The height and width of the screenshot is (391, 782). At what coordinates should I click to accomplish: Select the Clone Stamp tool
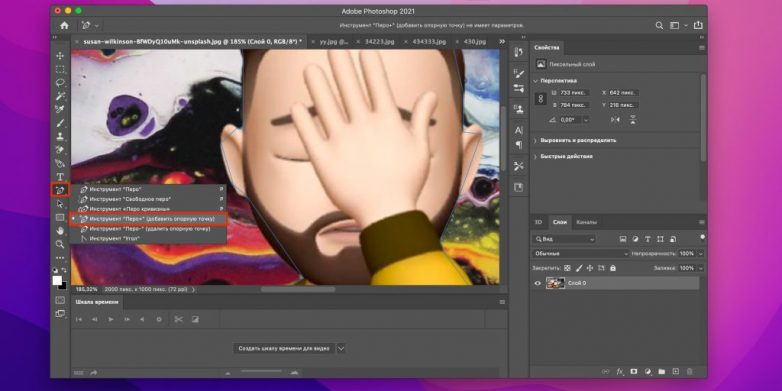click(x=60, y=136)
